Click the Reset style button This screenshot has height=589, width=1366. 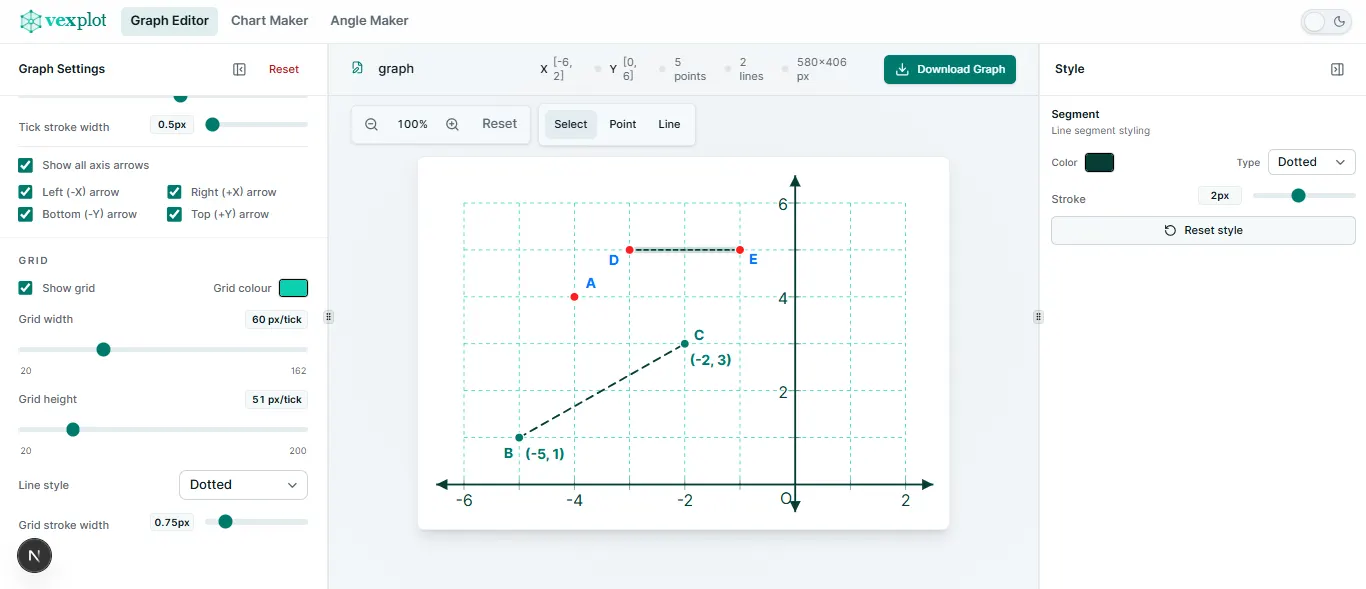[x=1203, y=230]
